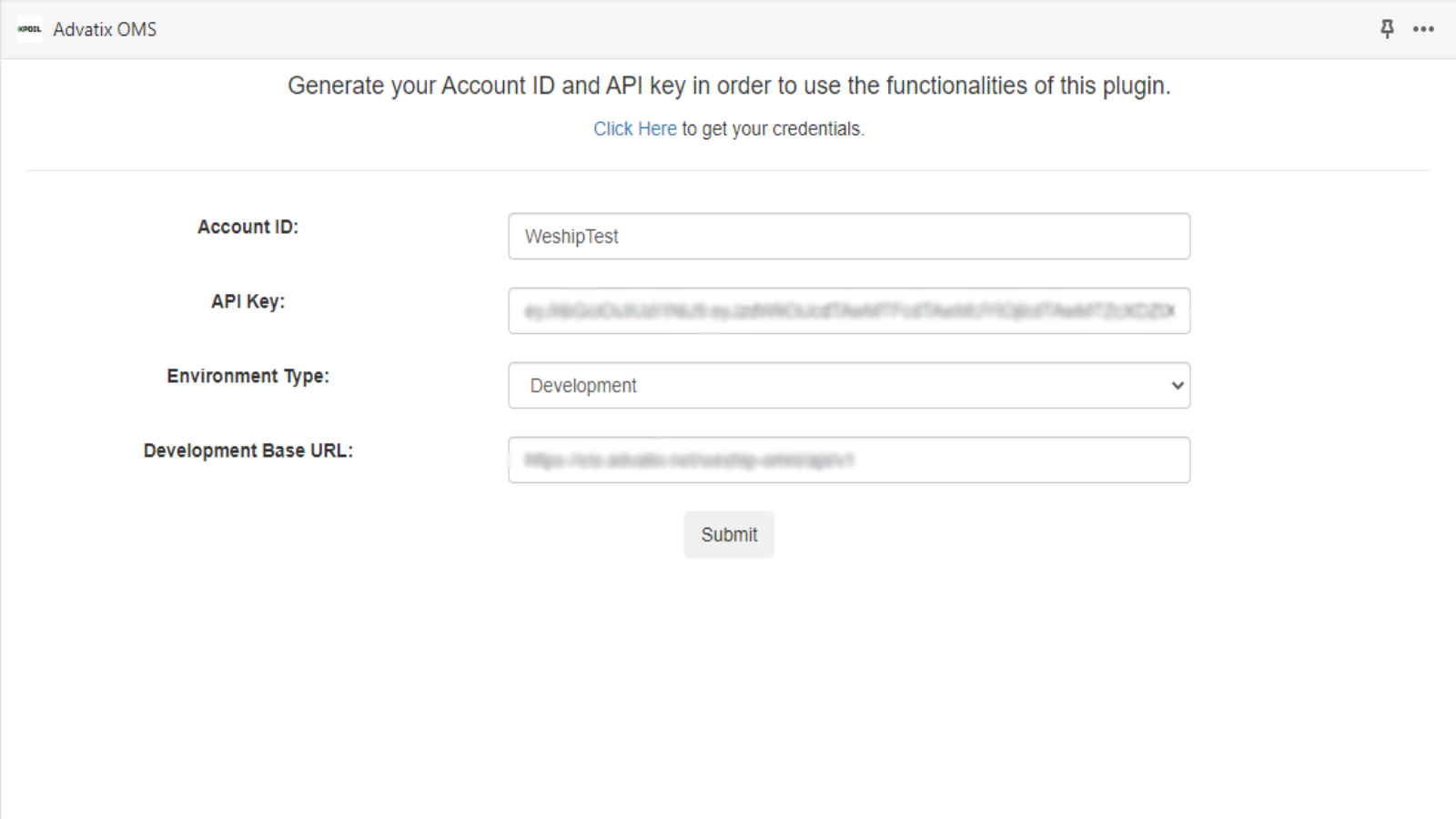
Task: Open Click Here credentials link
Action: (x=634, y=128)
